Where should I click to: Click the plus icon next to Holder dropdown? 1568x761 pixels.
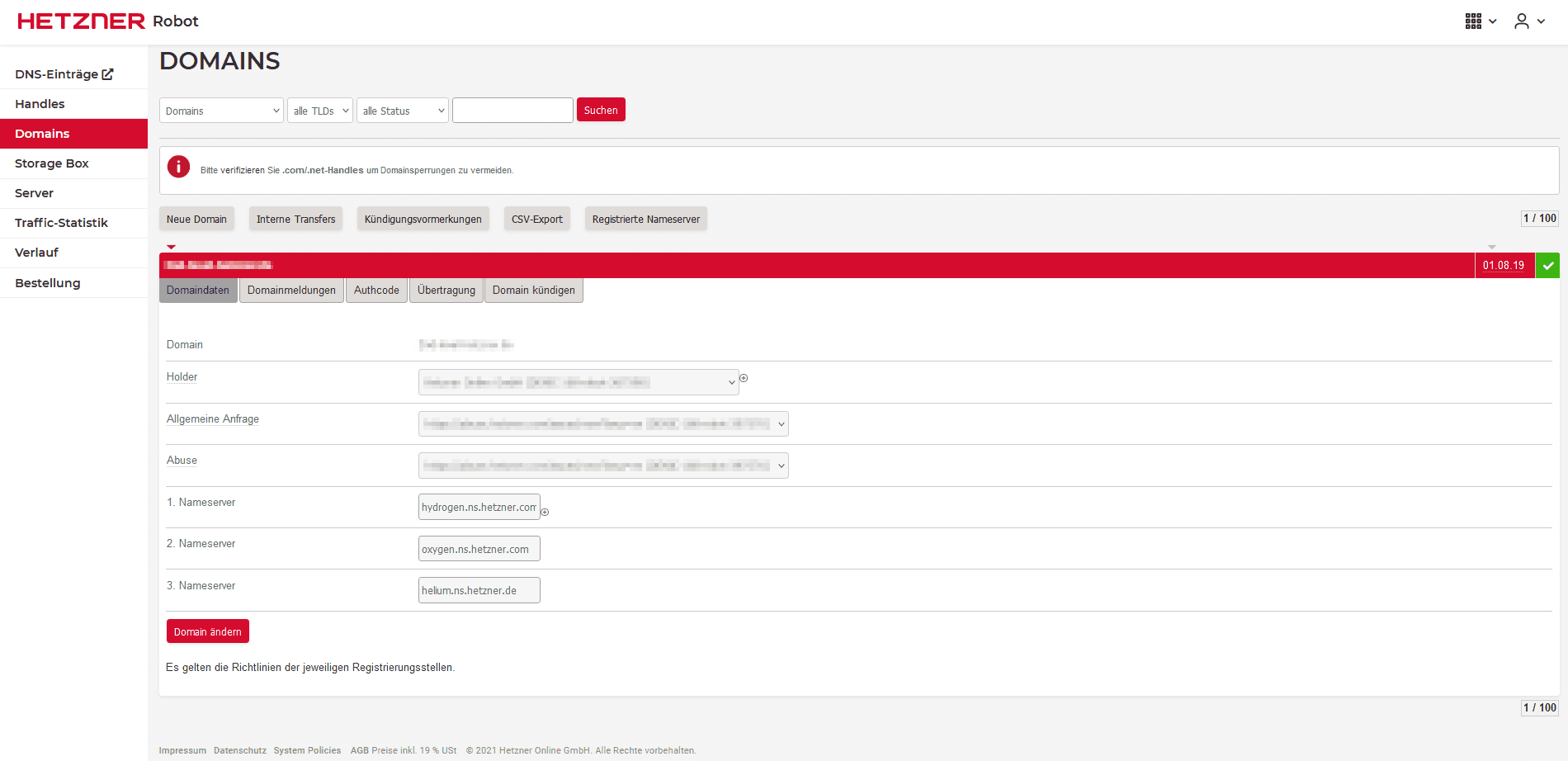click(x=744, y=378)
